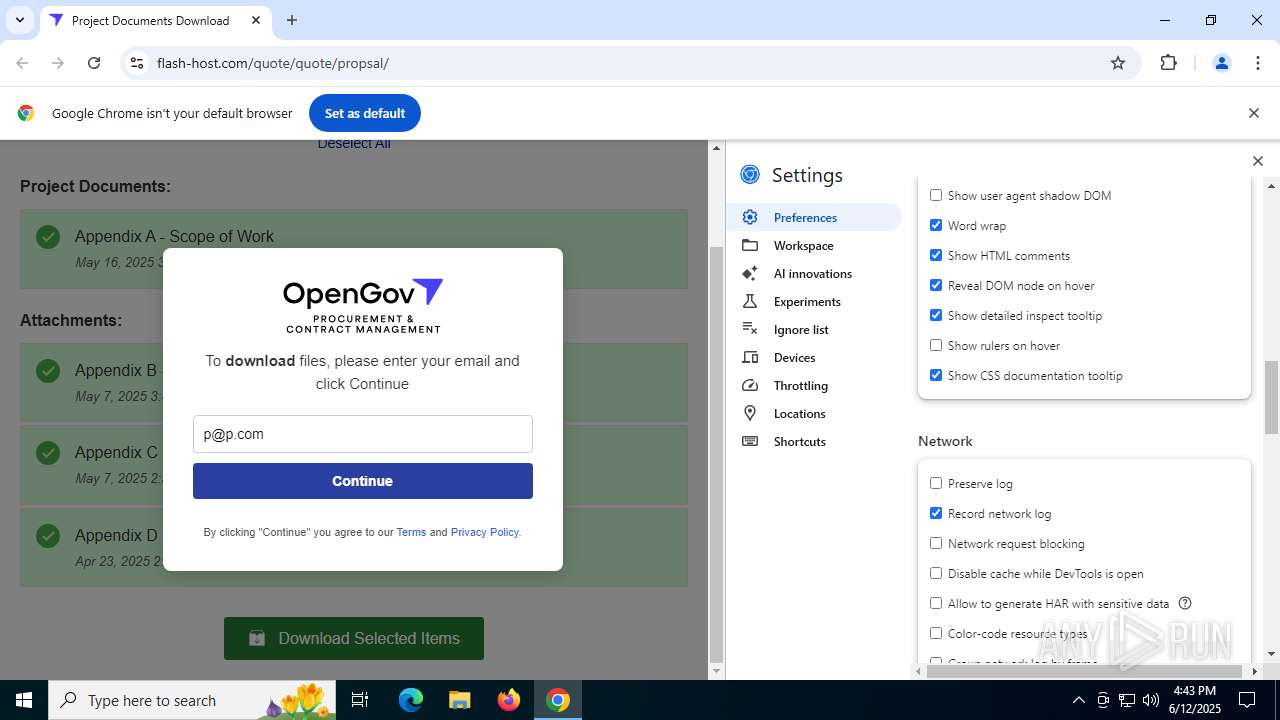Bookmark this page with star icon
The image size is (1280, 720).
[x=1118, y=63]
